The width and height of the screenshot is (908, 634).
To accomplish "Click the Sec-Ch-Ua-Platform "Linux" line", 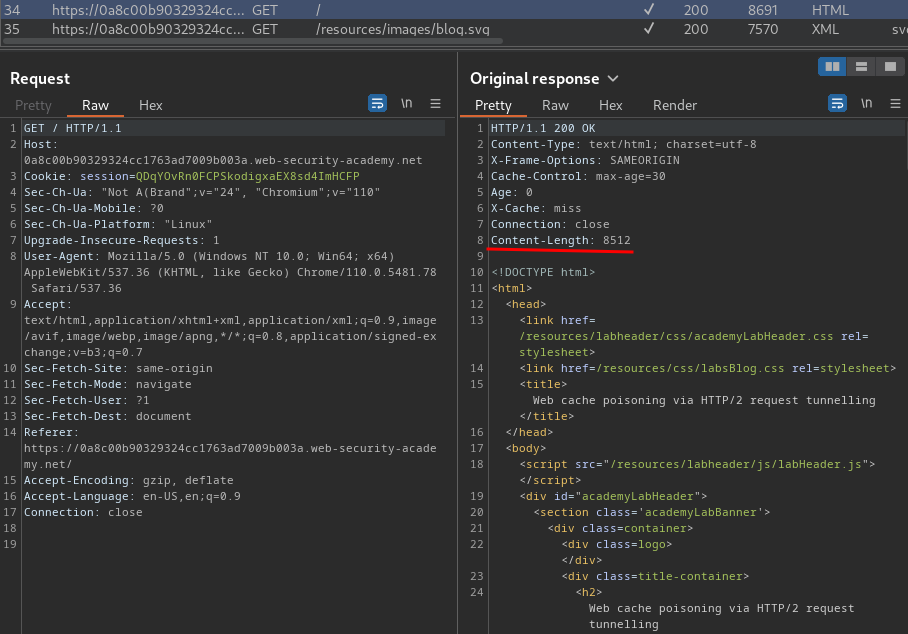I will click(118, 224).
